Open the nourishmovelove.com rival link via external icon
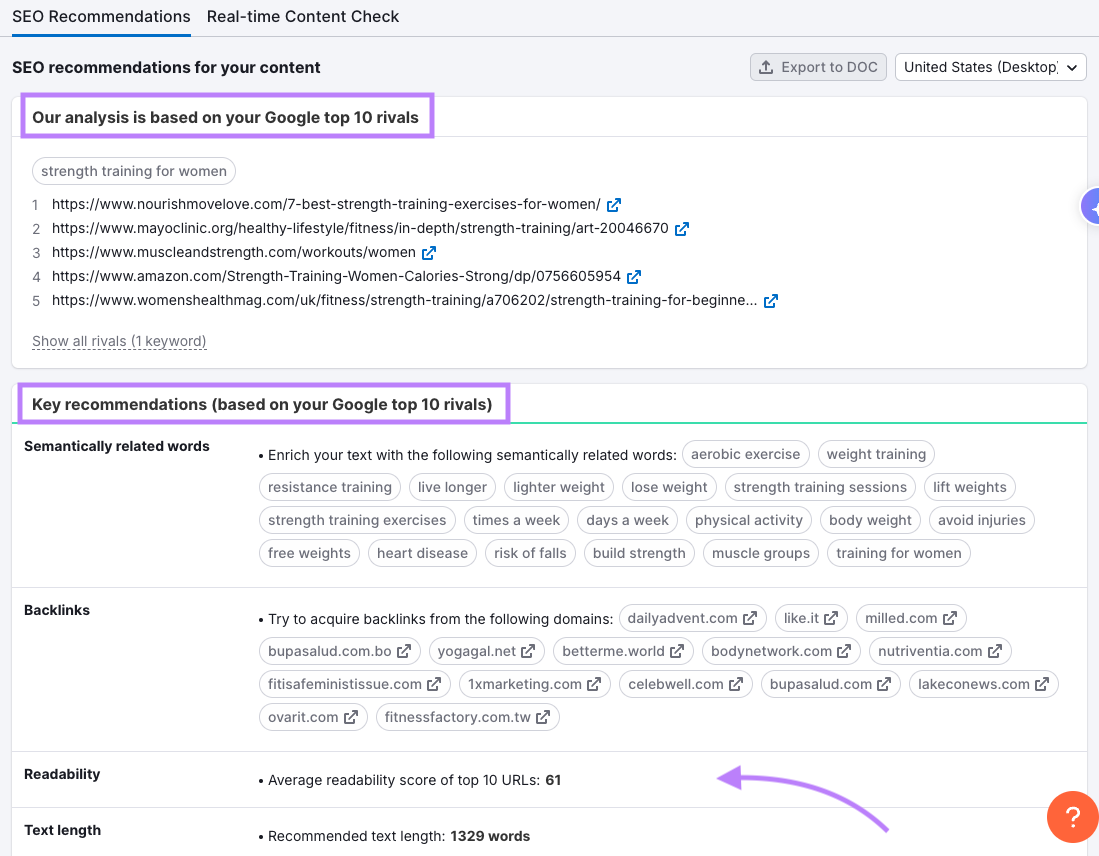Image resolution: width=1099 pixels, height=856 pixels. click(613, 204)
